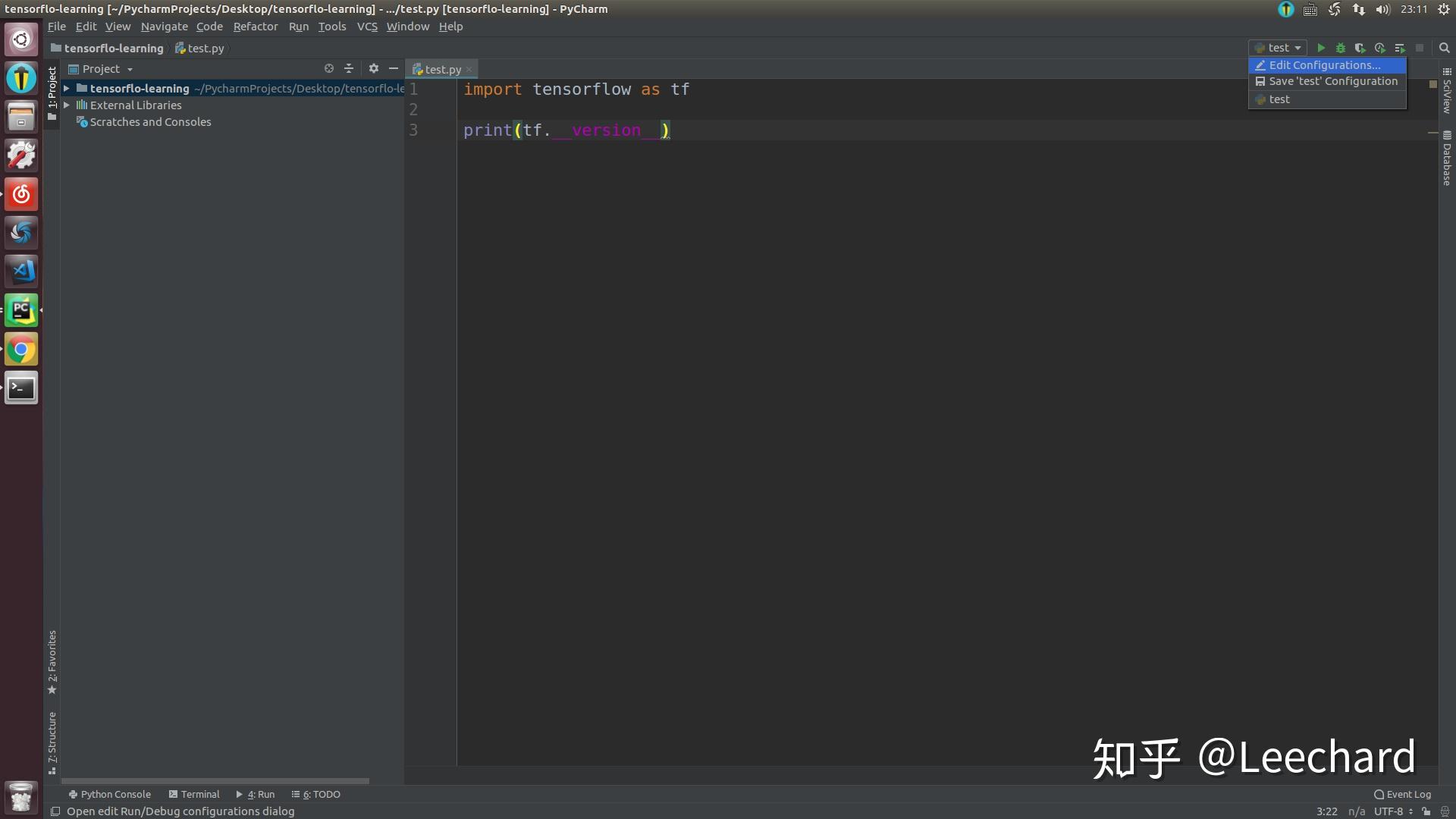1456x819 pixels.
Task: Click the volume icon in system tray
Action: tap(1383, 9)
